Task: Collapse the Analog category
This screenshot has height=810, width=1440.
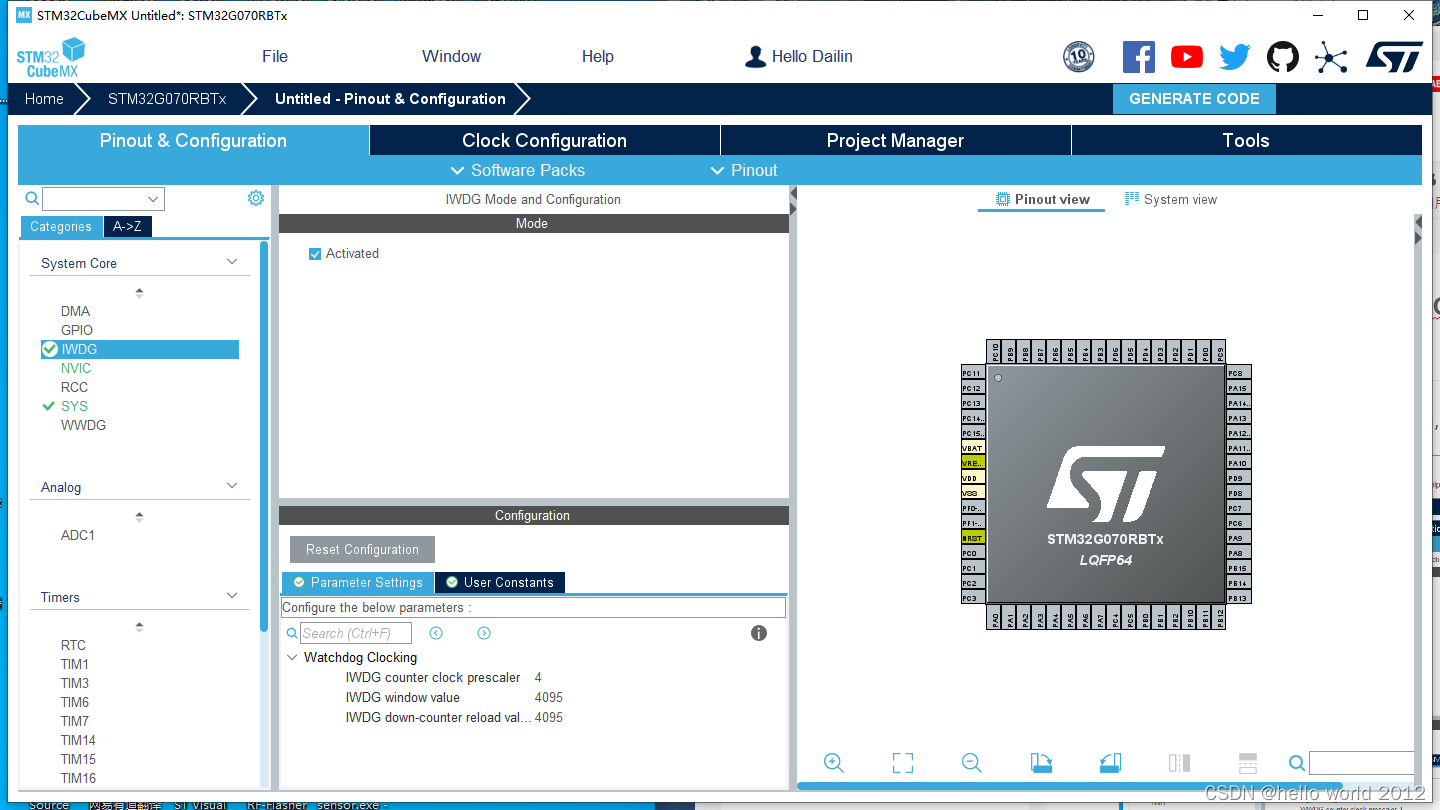Action: coord(232,486)
